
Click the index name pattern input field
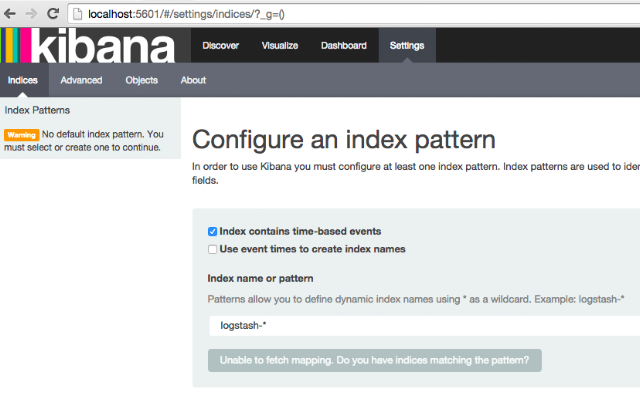click(424, 325)
